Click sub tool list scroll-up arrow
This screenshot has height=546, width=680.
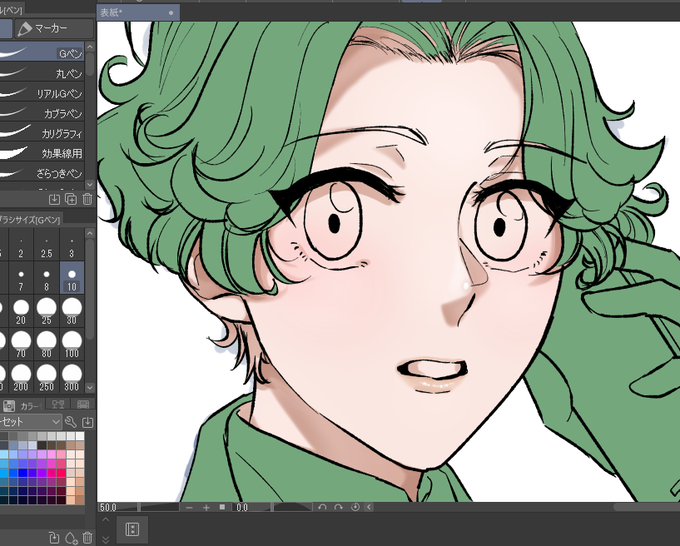point(90,46)
